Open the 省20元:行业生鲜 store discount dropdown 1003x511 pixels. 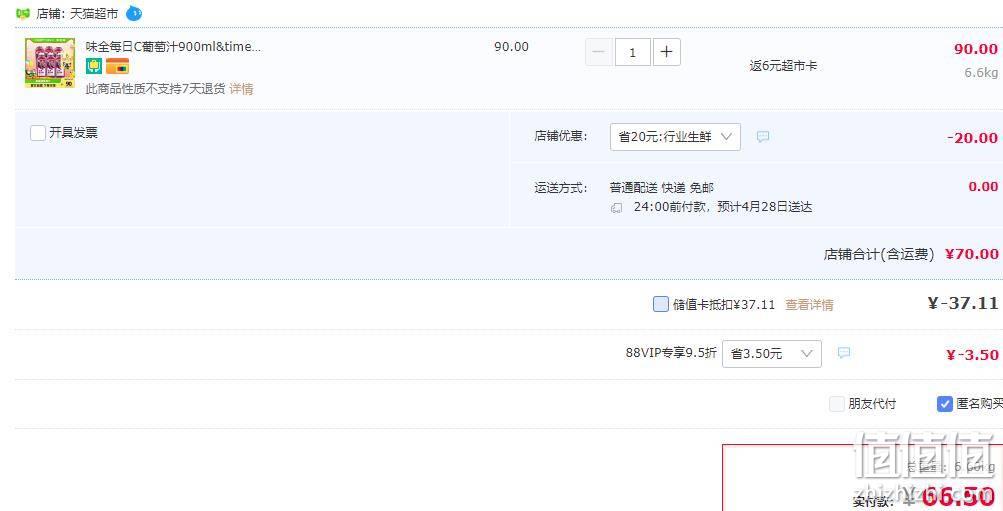tap(675, 137)
